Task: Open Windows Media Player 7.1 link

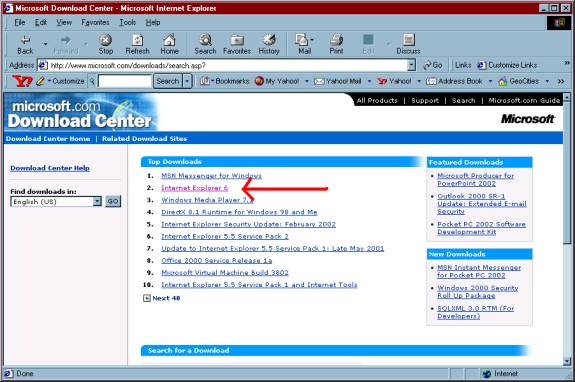Action: pos(207,200)
